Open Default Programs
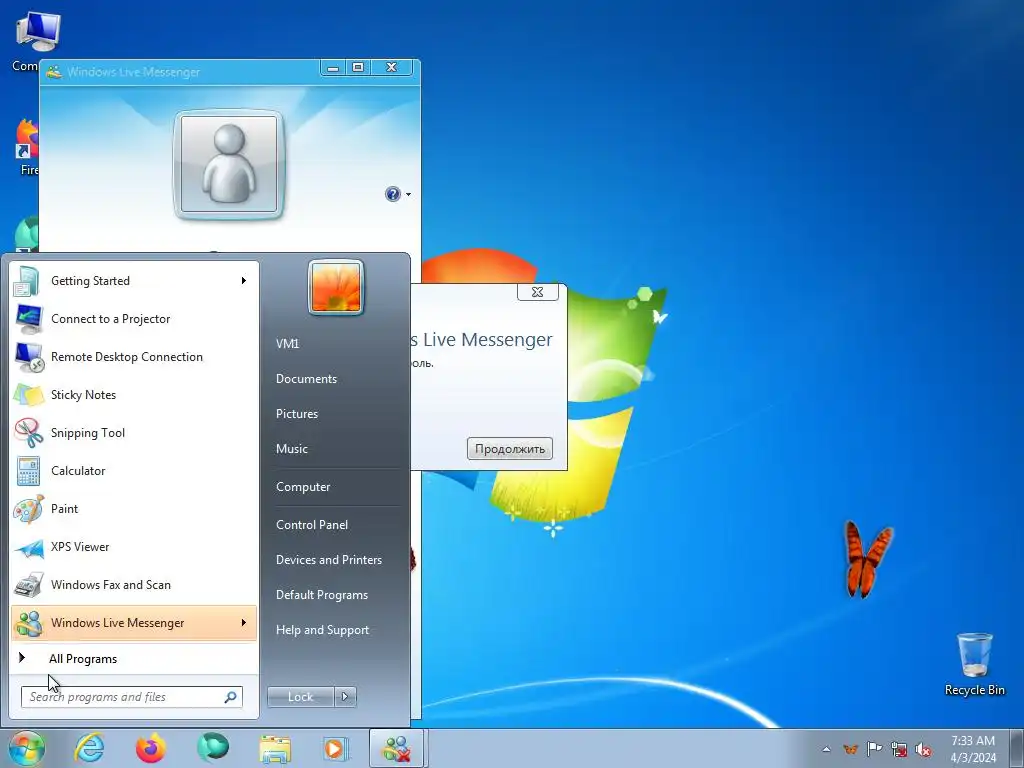The height and width of the screenshot is (768, 1024). point(322,595)
